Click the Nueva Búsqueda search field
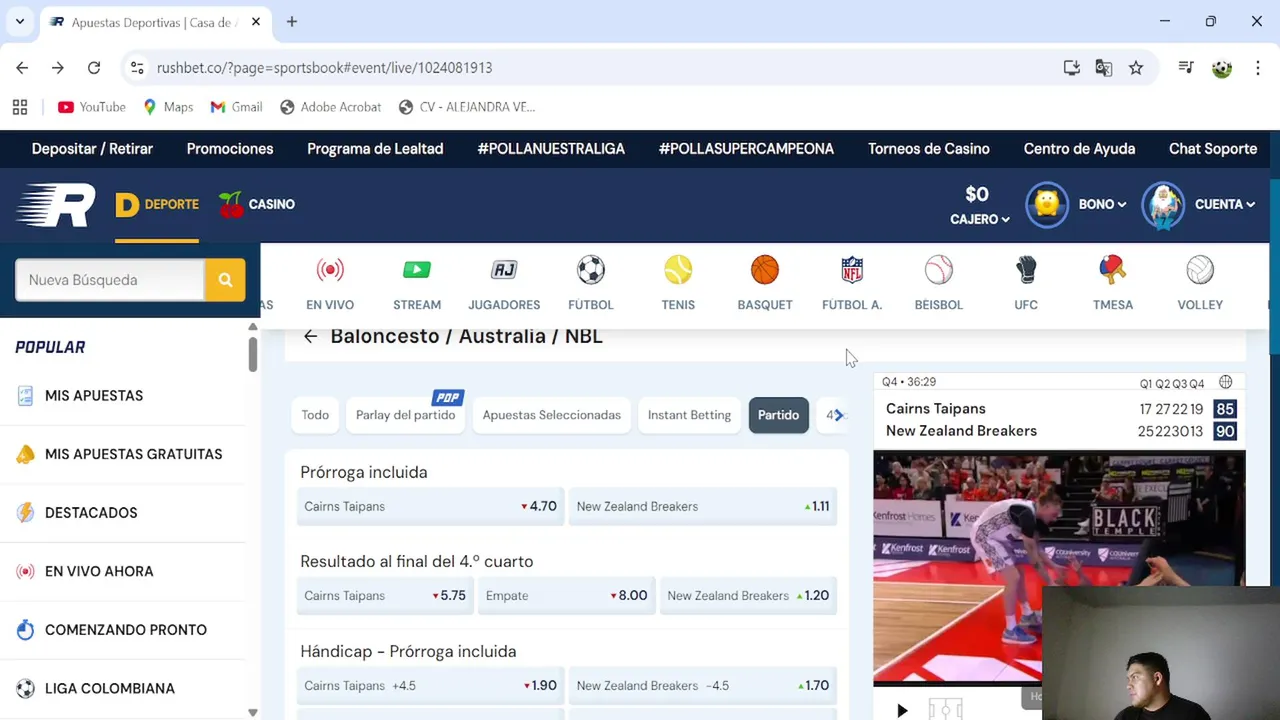 [x=110, y=280]
